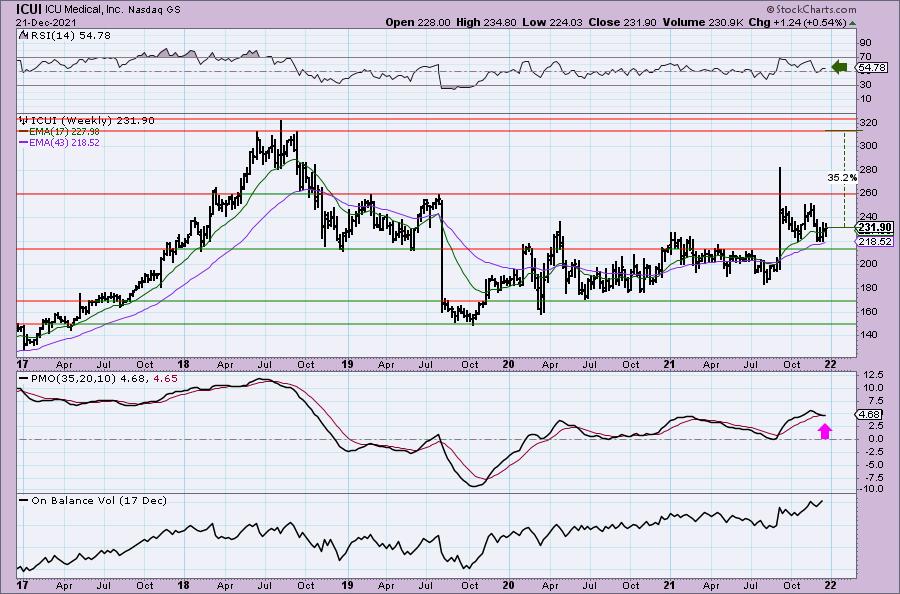This screenshot has height=594, width=900.
Task: Click the 140 price axis label
Action: click(869, 335)
